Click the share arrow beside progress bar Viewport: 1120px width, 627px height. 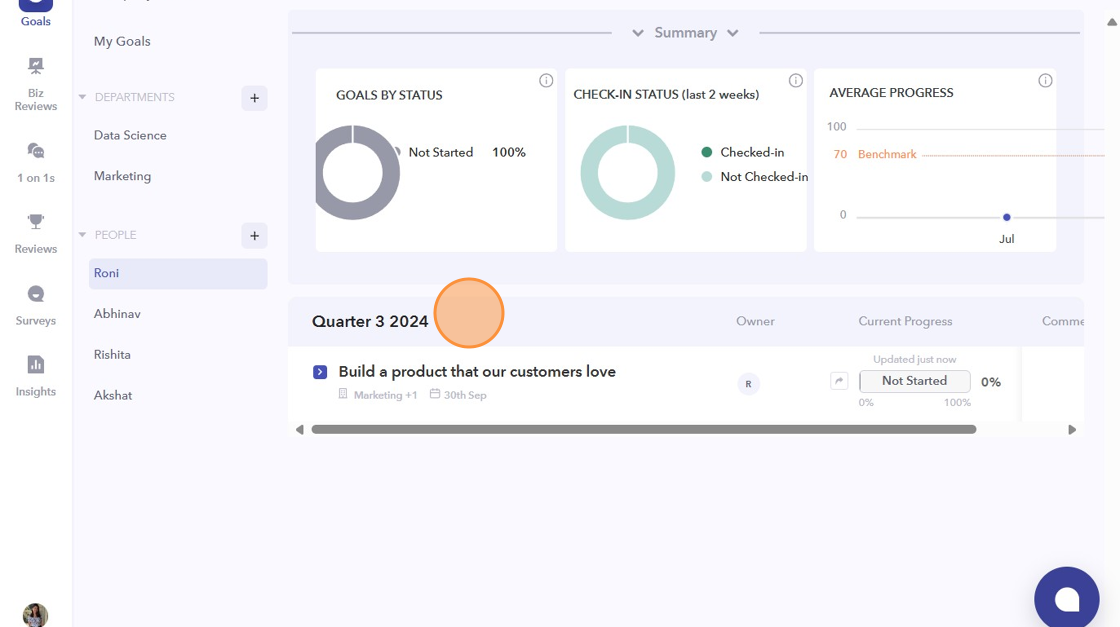(839, 381)
